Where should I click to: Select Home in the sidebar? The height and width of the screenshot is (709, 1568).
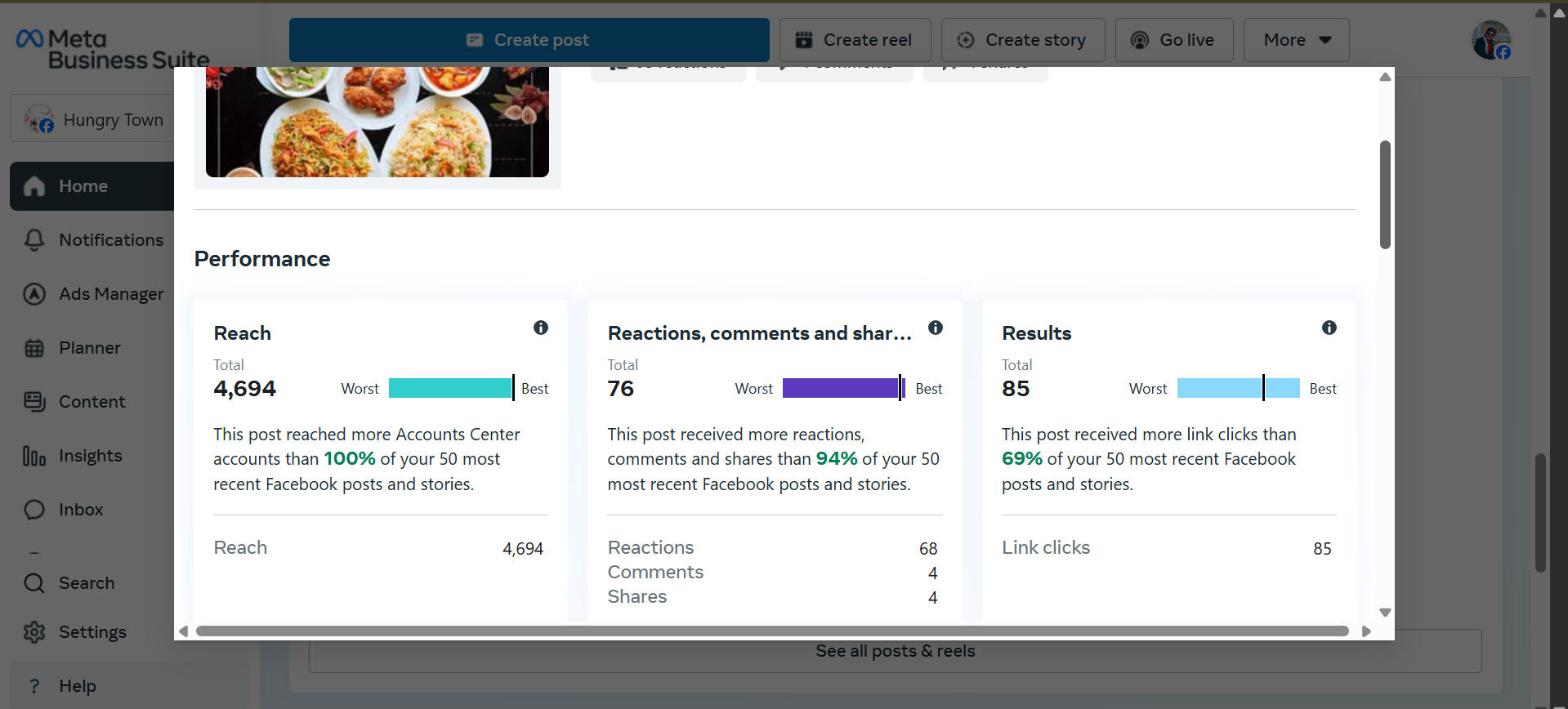[83, 186]
